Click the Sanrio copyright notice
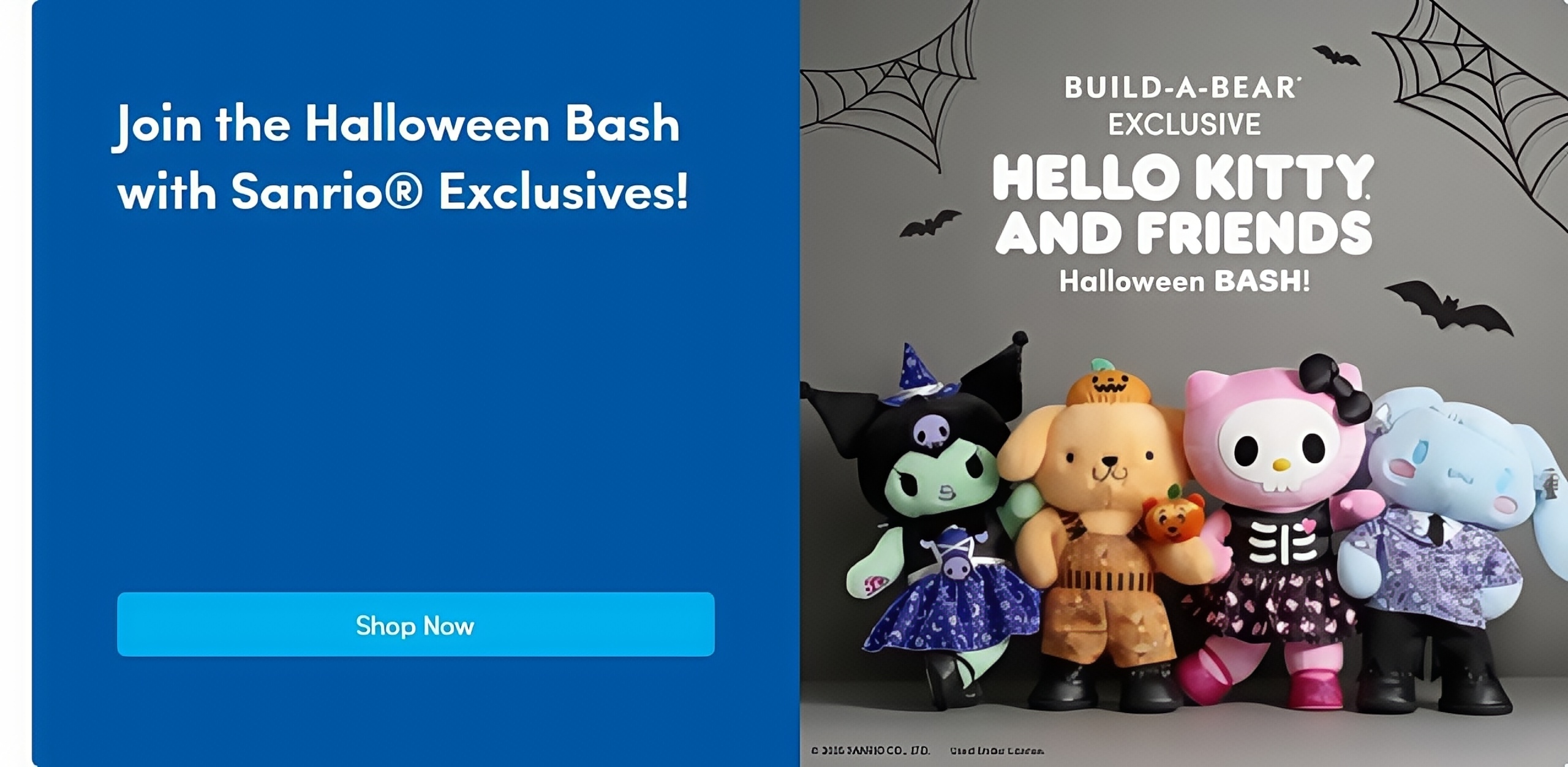Screen dimensions: 1568x767 click(870, 750)
